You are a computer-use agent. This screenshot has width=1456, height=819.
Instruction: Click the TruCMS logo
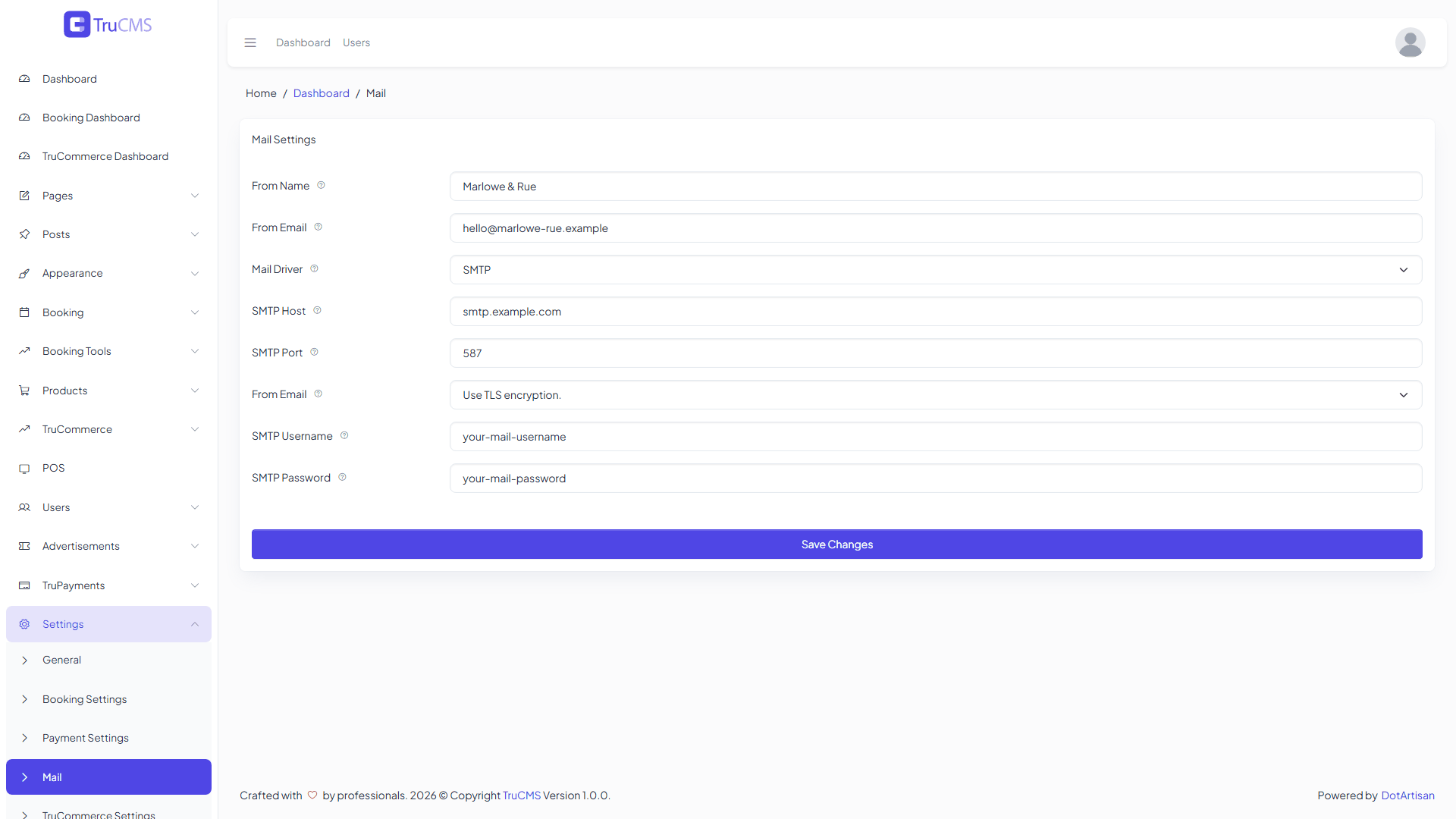point(108,24)
